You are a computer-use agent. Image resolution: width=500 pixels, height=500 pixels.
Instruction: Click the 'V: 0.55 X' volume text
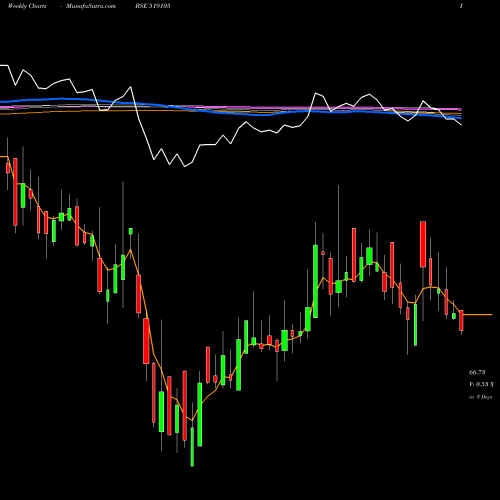tap(481, 384)
